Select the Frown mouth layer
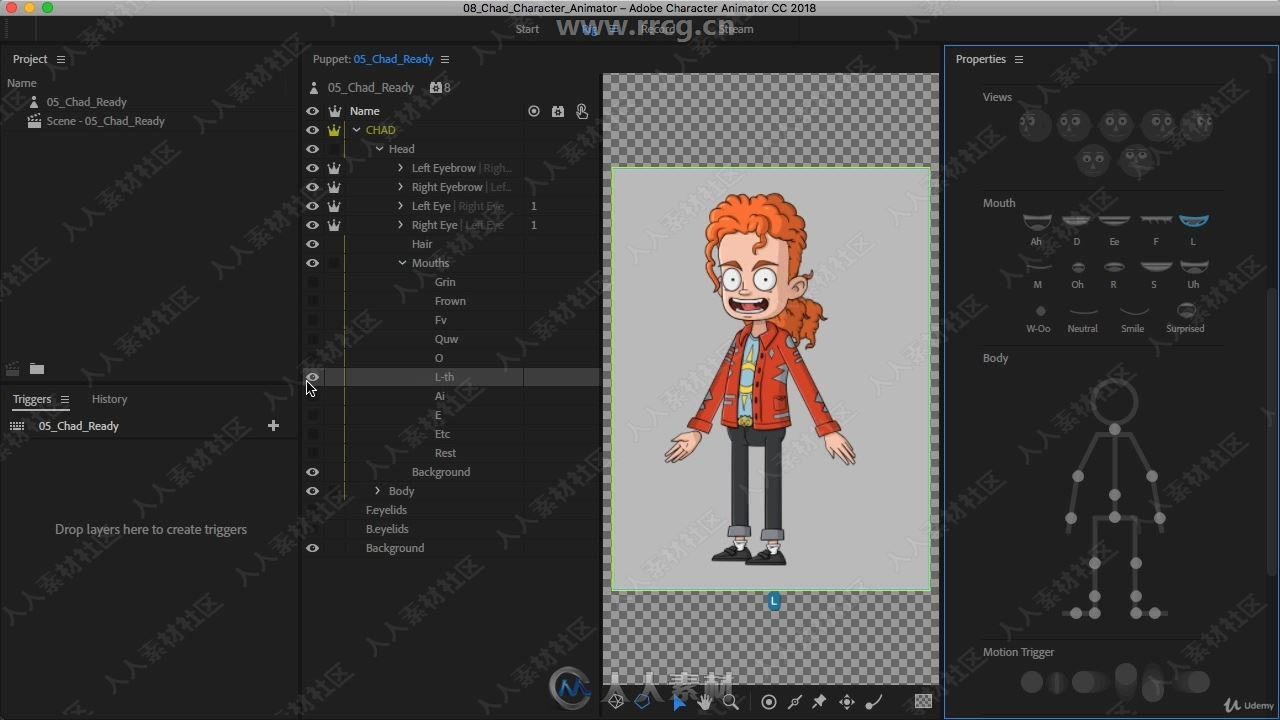 pyautogui.click(x=450, y=301)
